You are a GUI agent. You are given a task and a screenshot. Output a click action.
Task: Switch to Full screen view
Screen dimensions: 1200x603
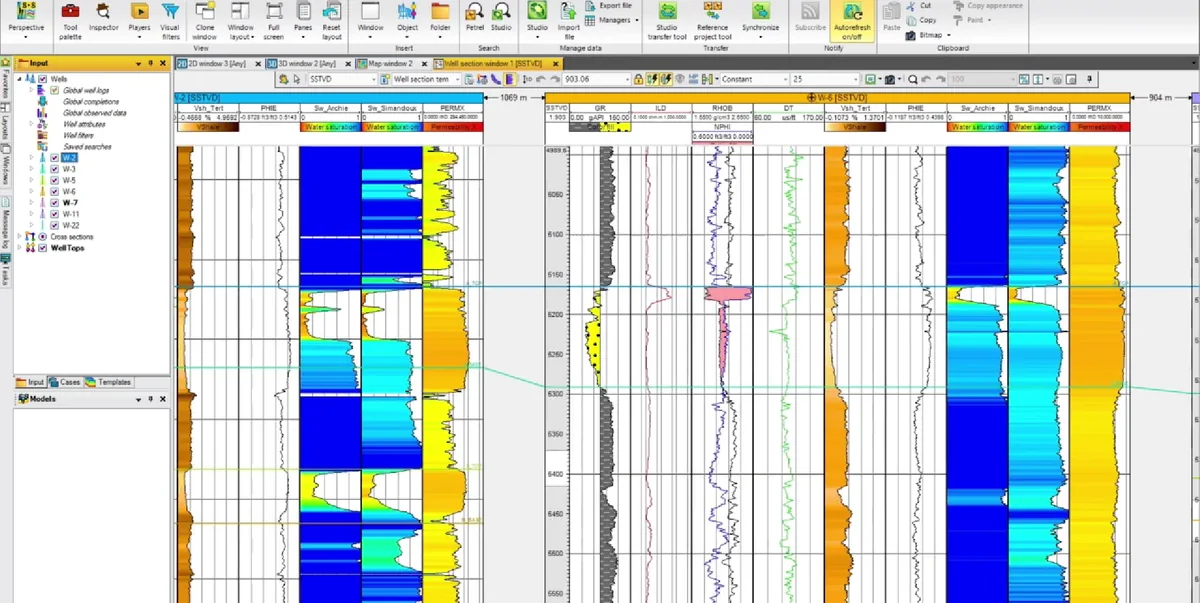(276, 20)
